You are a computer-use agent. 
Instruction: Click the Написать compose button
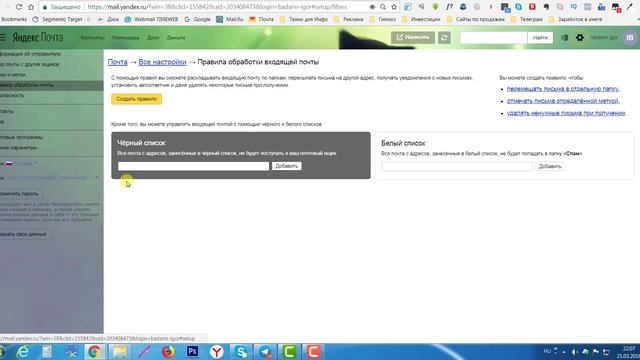coord(413,38)
